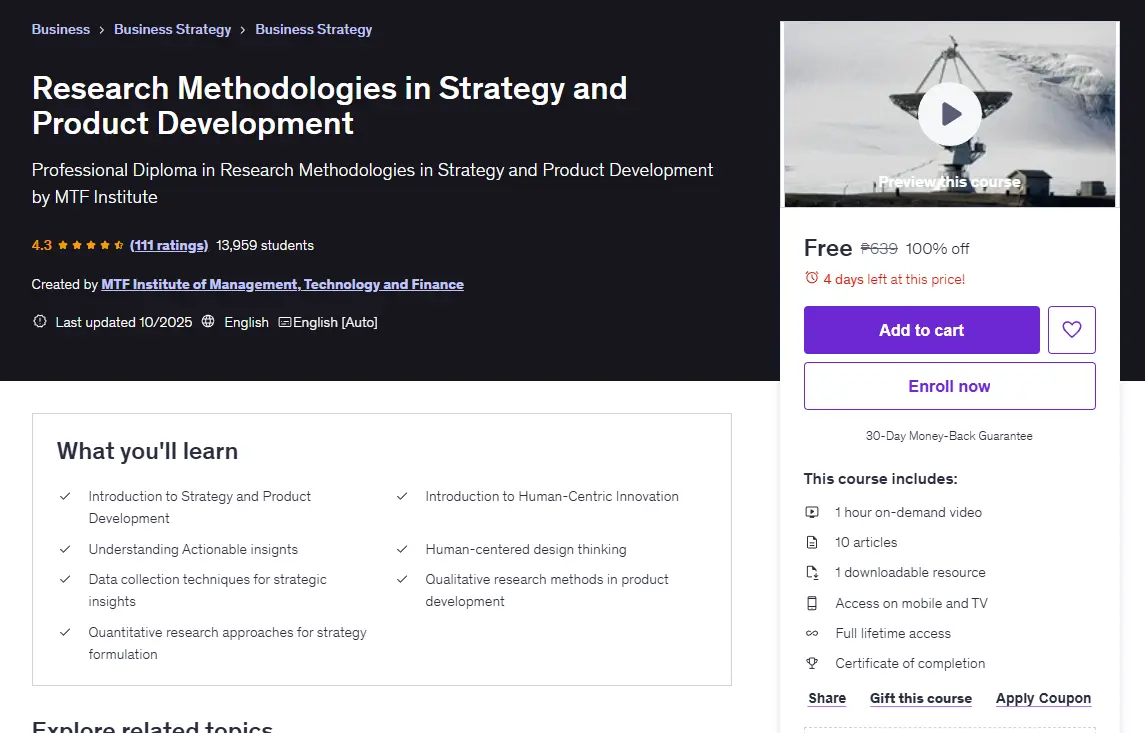Click 30-Day Money-Back Guarantee text

(x=949, y=436)
